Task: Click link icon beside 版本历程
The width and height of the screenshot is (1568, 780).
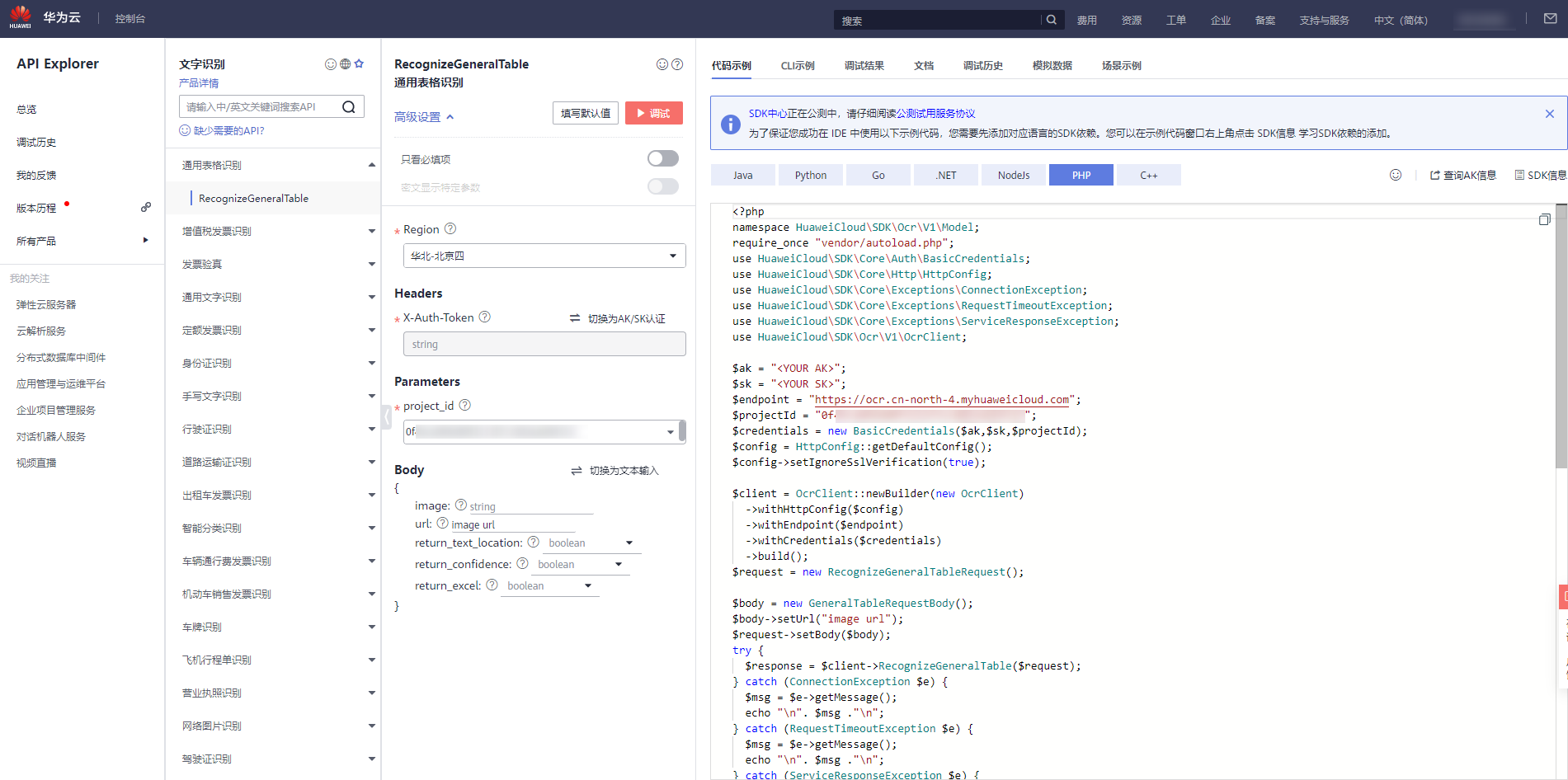Action: click(x=146, y=207)
